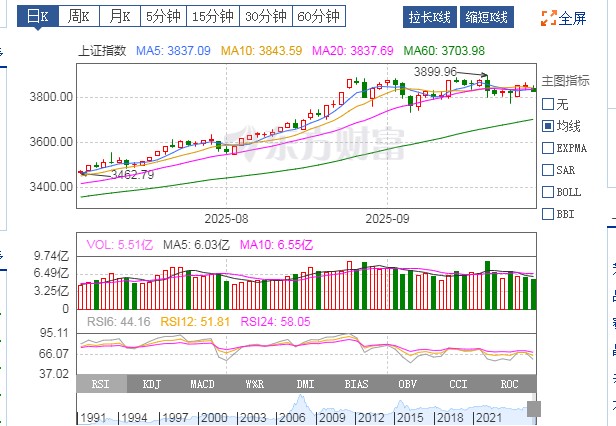Screen dimensions: 616x426
Task: Click the 缩短K线 button
Action: pos(486,18)
